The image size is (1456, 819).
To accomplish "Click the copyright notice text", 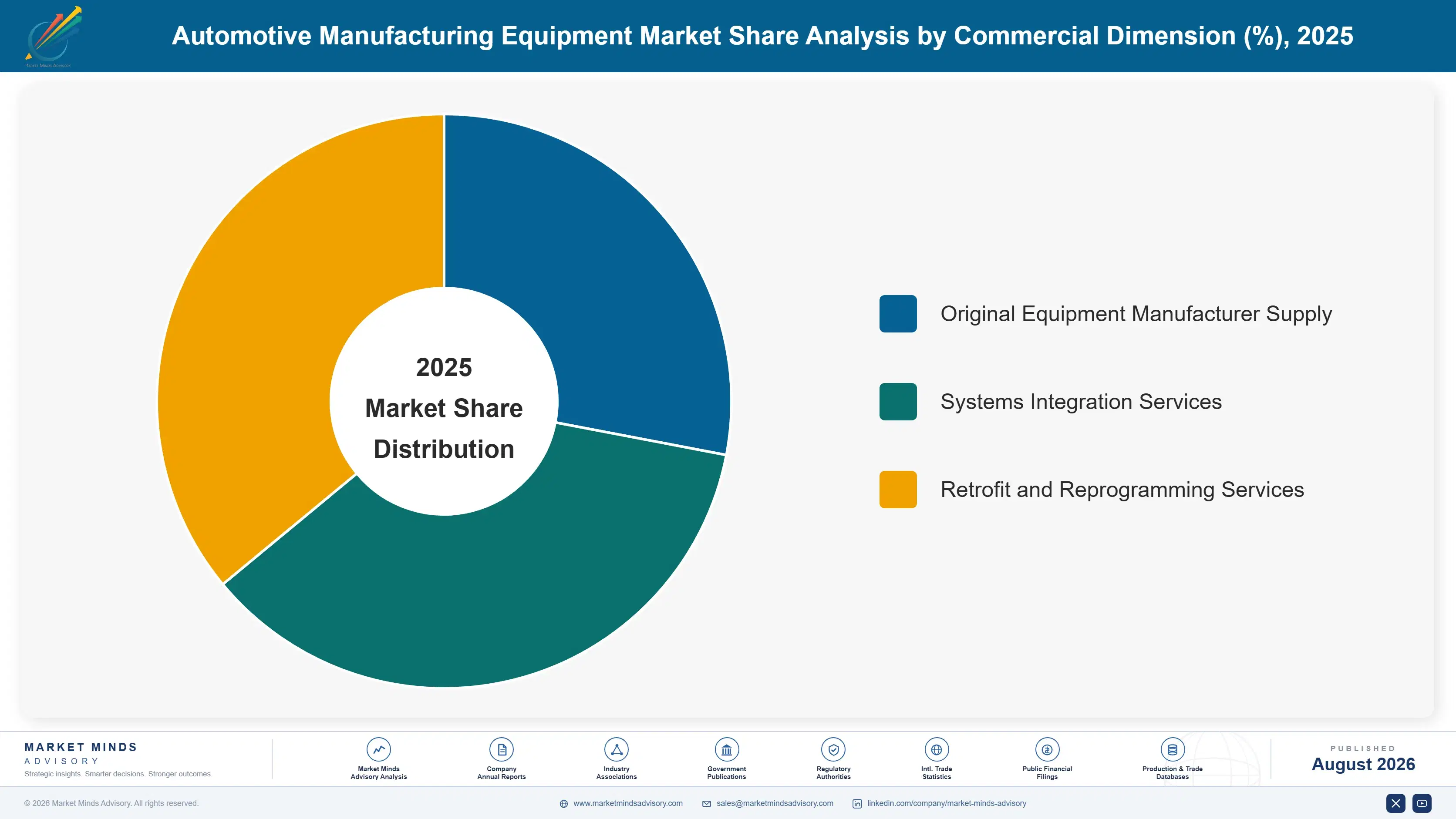I will (x=111, y=803).
